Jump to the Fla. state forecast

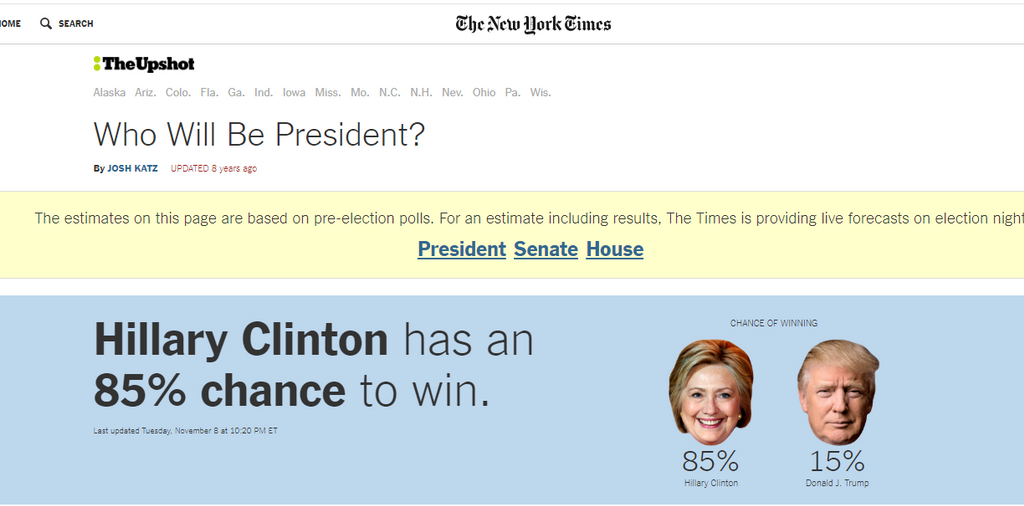[x=210, y=93]
